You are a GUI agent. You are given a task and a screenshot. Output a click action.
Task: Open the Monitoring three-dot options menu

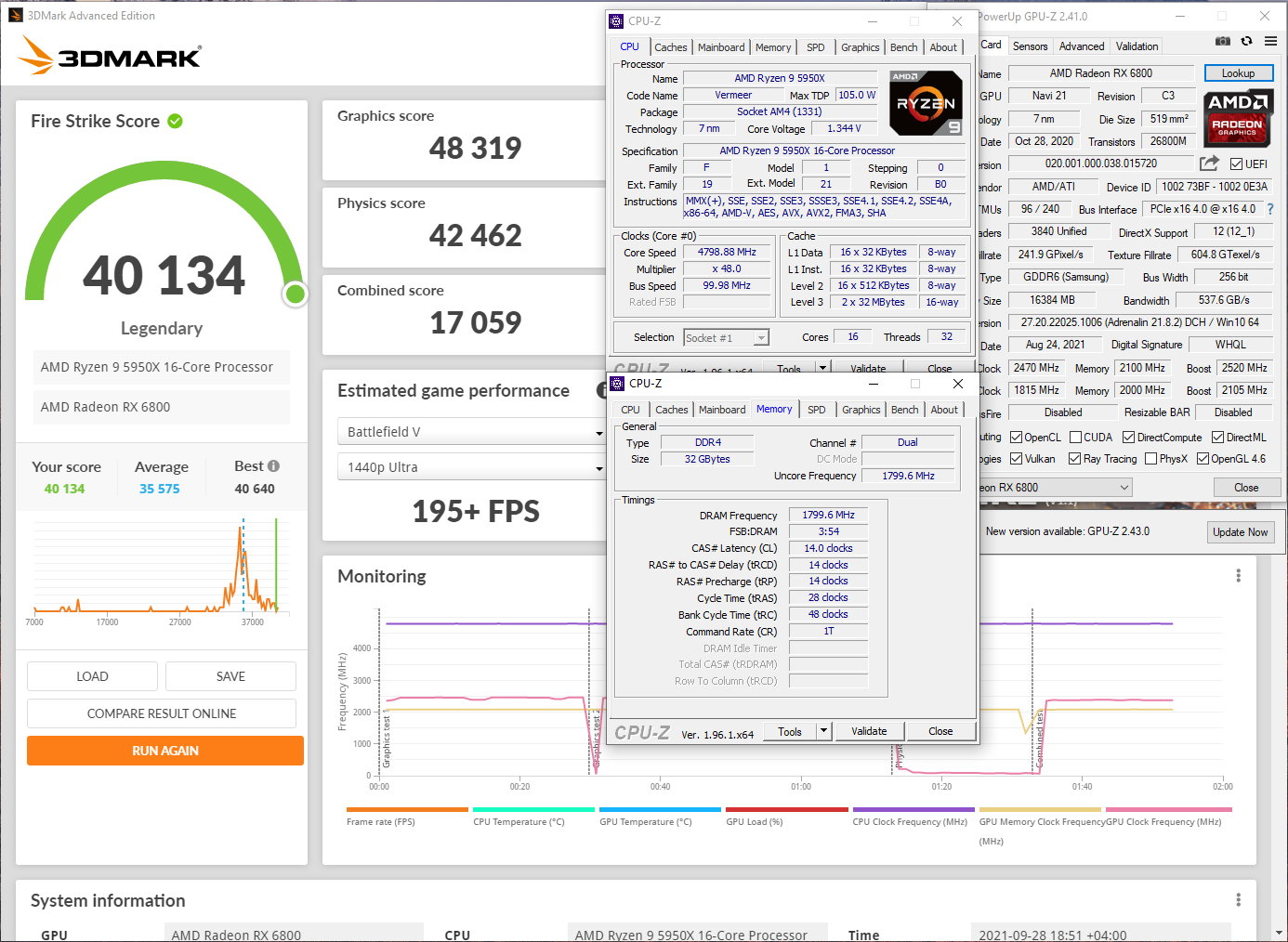(x=1238, y=576)
